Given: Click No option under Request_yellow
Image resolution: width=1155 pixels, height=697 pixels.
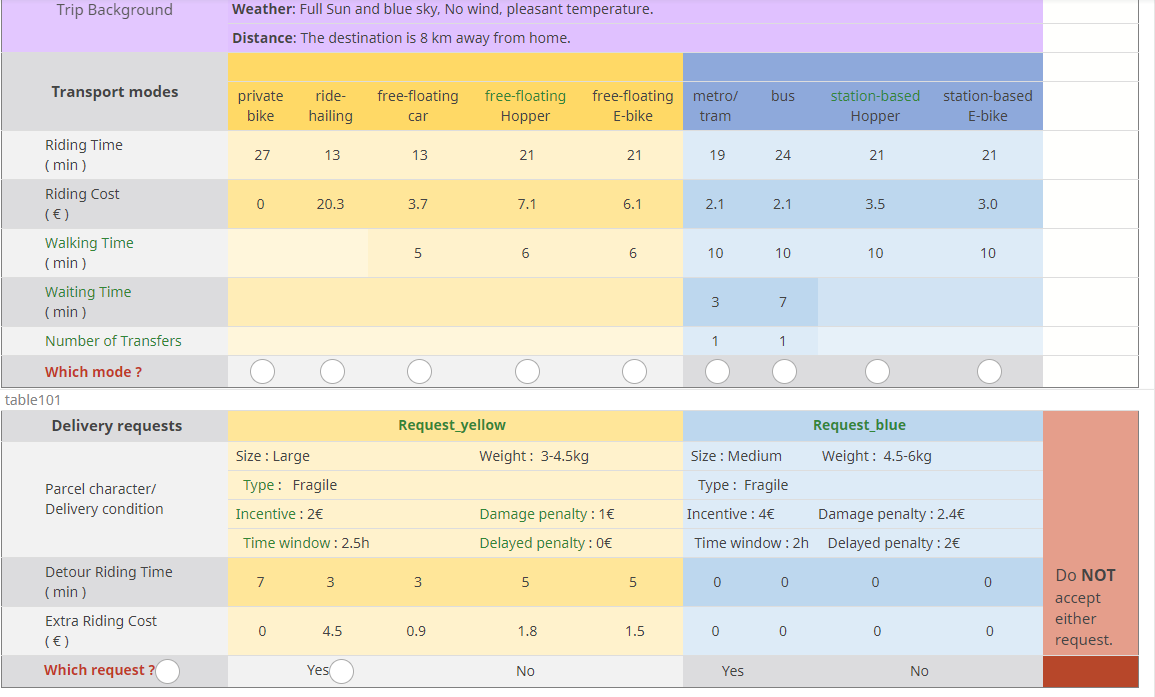Looking at the screenshot, I should pos(525,671).
